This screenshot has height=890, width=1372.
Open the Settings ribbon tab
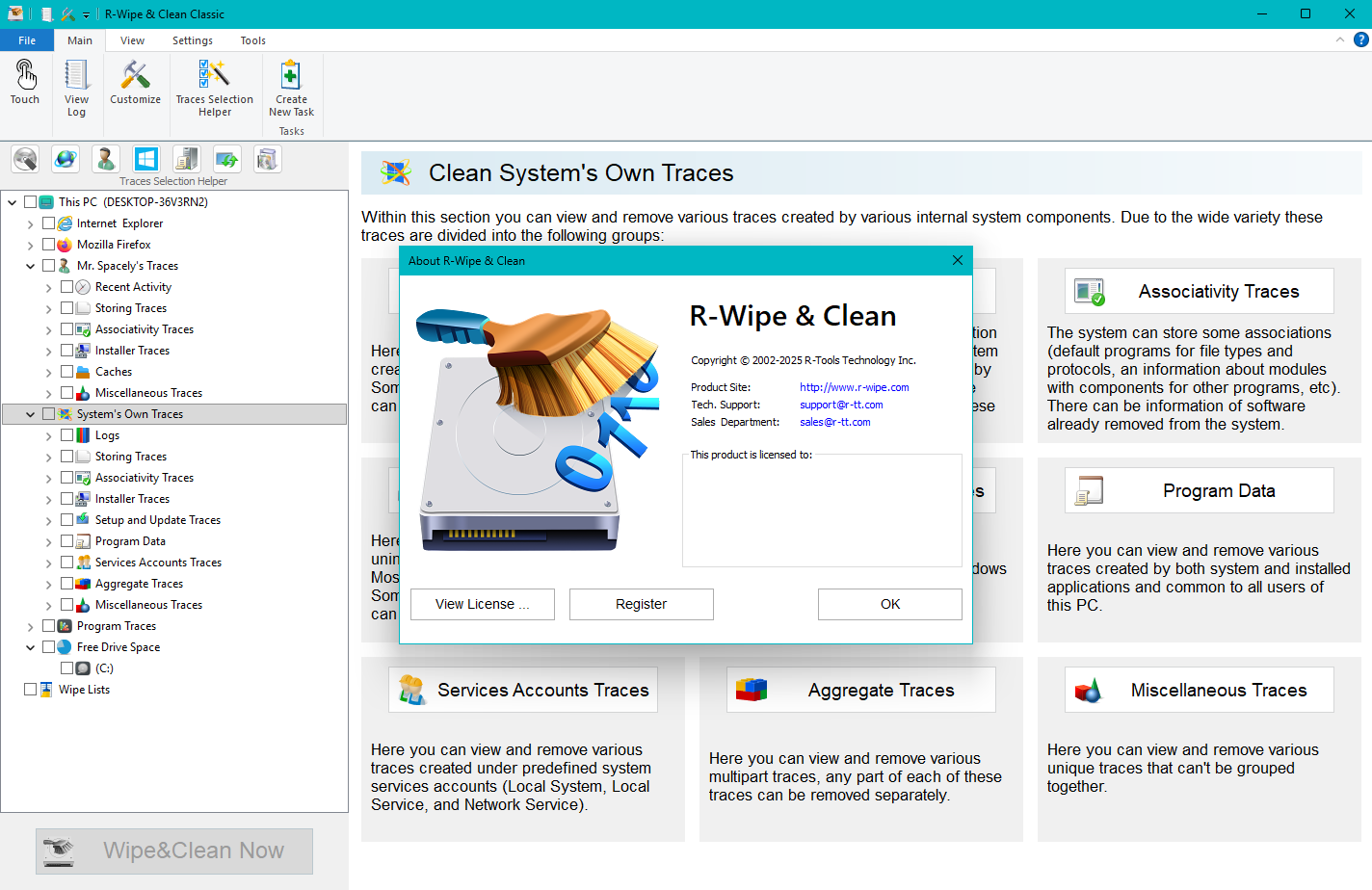pyautogui.click(x=193, y=40)
